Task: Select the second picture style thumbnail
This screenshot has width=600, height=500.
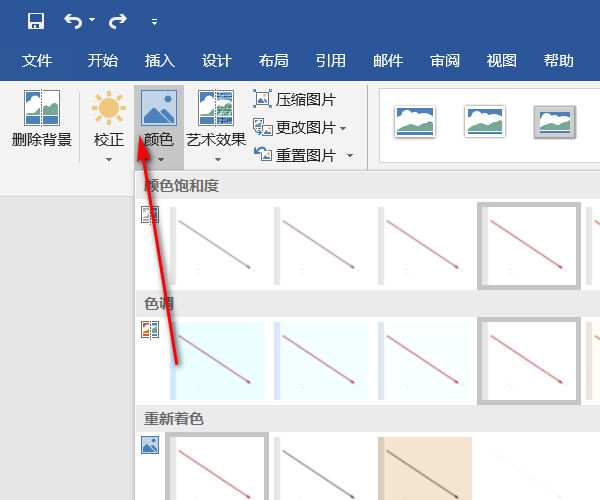Action: (485, 122)
